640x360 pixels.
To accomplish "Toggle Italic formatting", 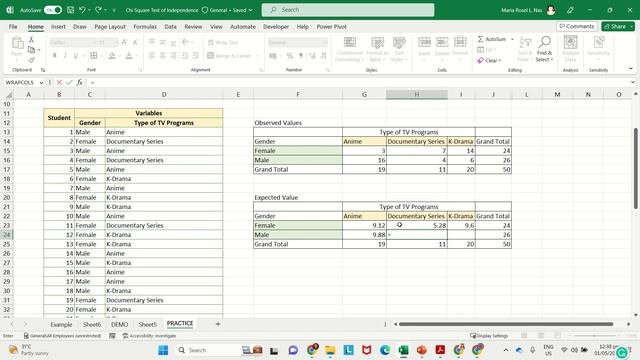I will pos(65,56).
